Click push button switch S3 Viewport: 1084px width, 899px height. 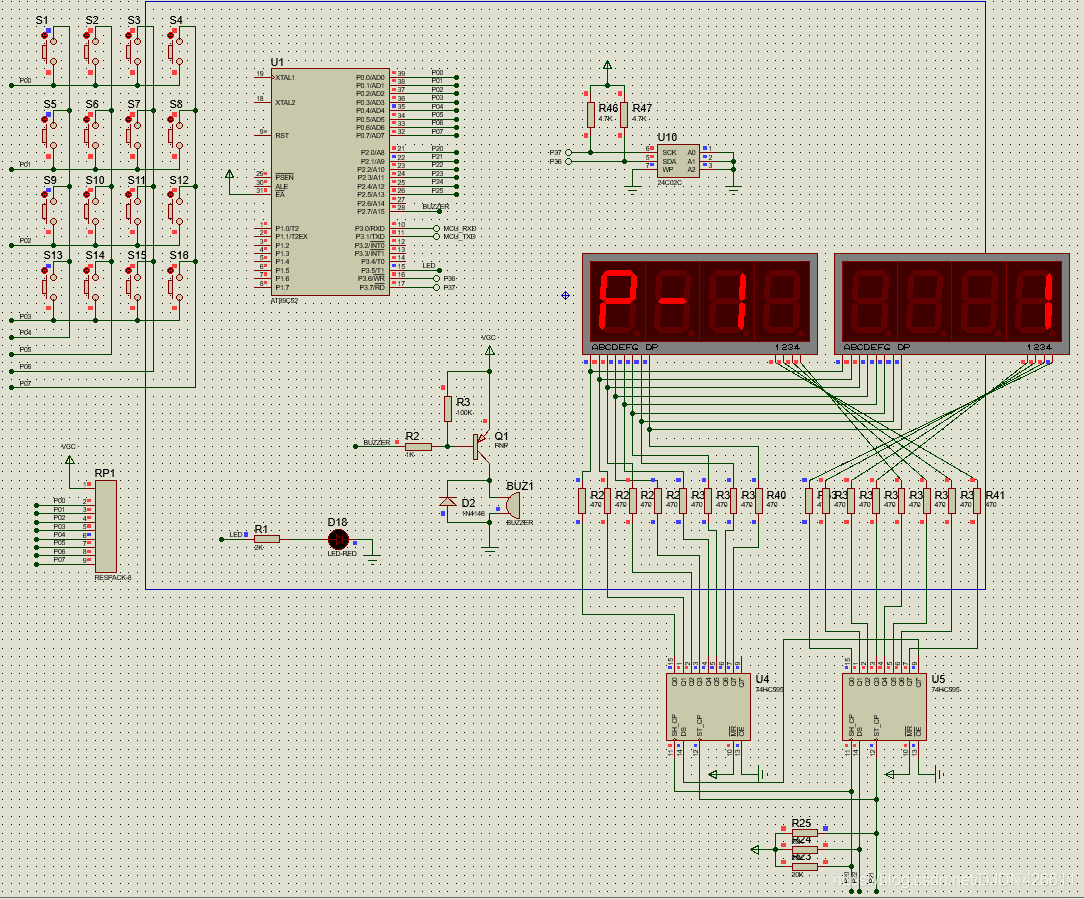point(133,52)
